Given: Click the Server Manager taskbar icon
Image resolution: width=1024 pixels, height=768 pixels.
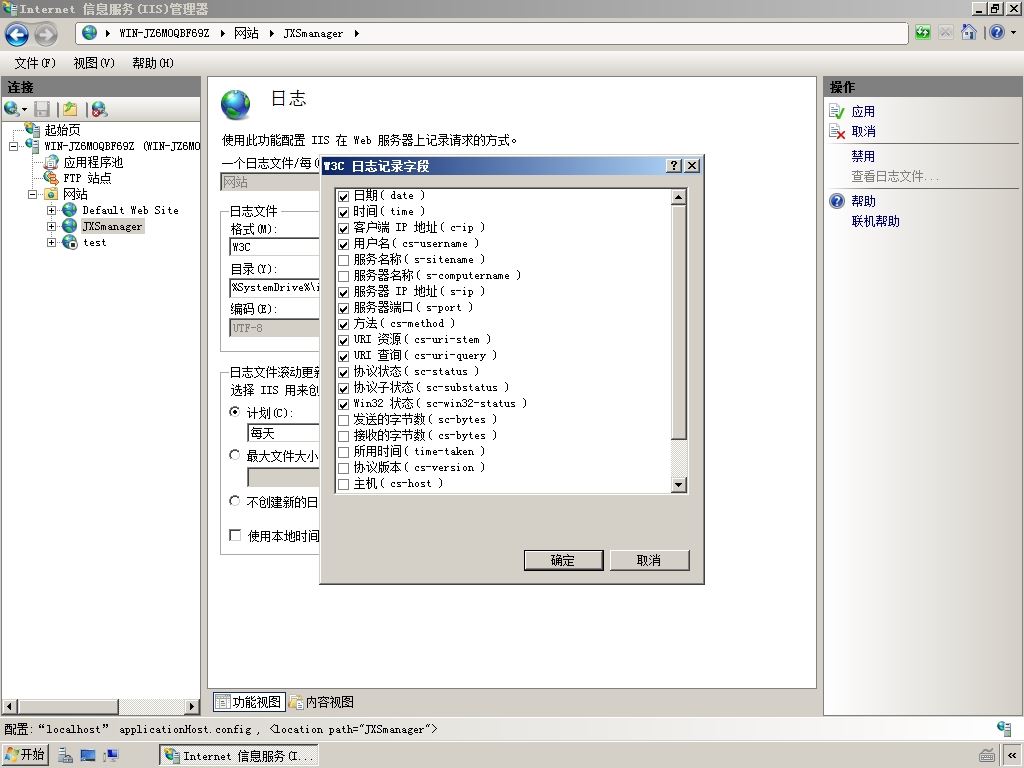Looking at the screenshot, I should pos(65,755).
